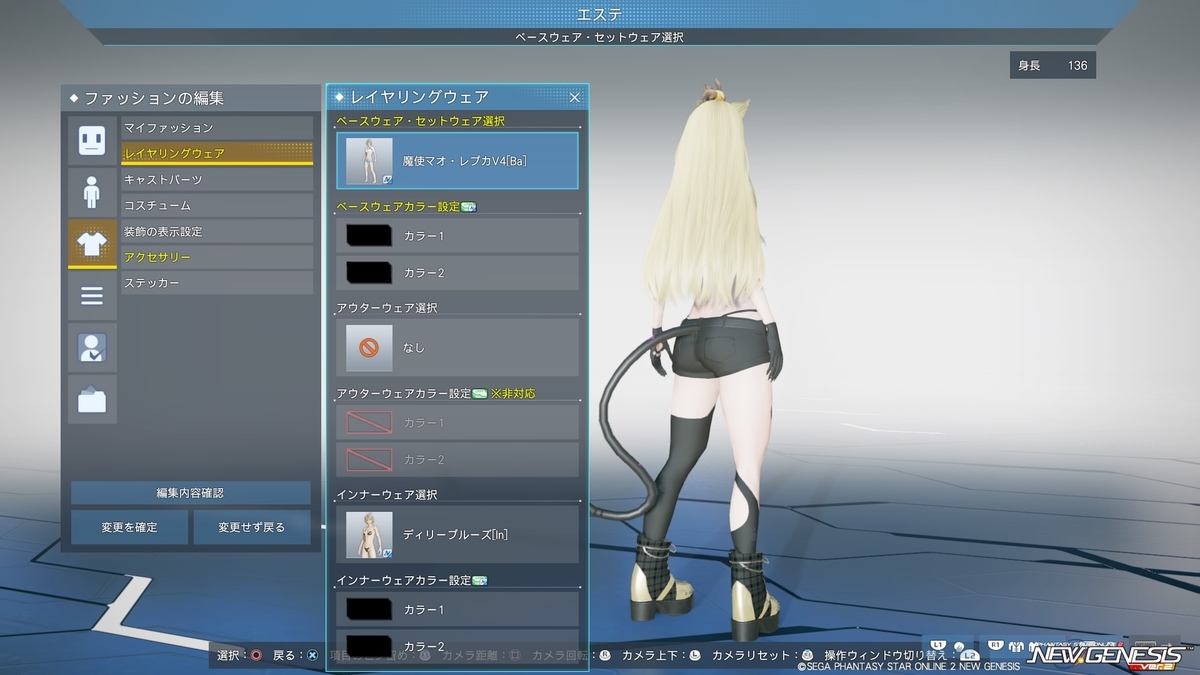Open アクセサリー menu item
This screenshot has height=675, width=1200.
point(217,258)
